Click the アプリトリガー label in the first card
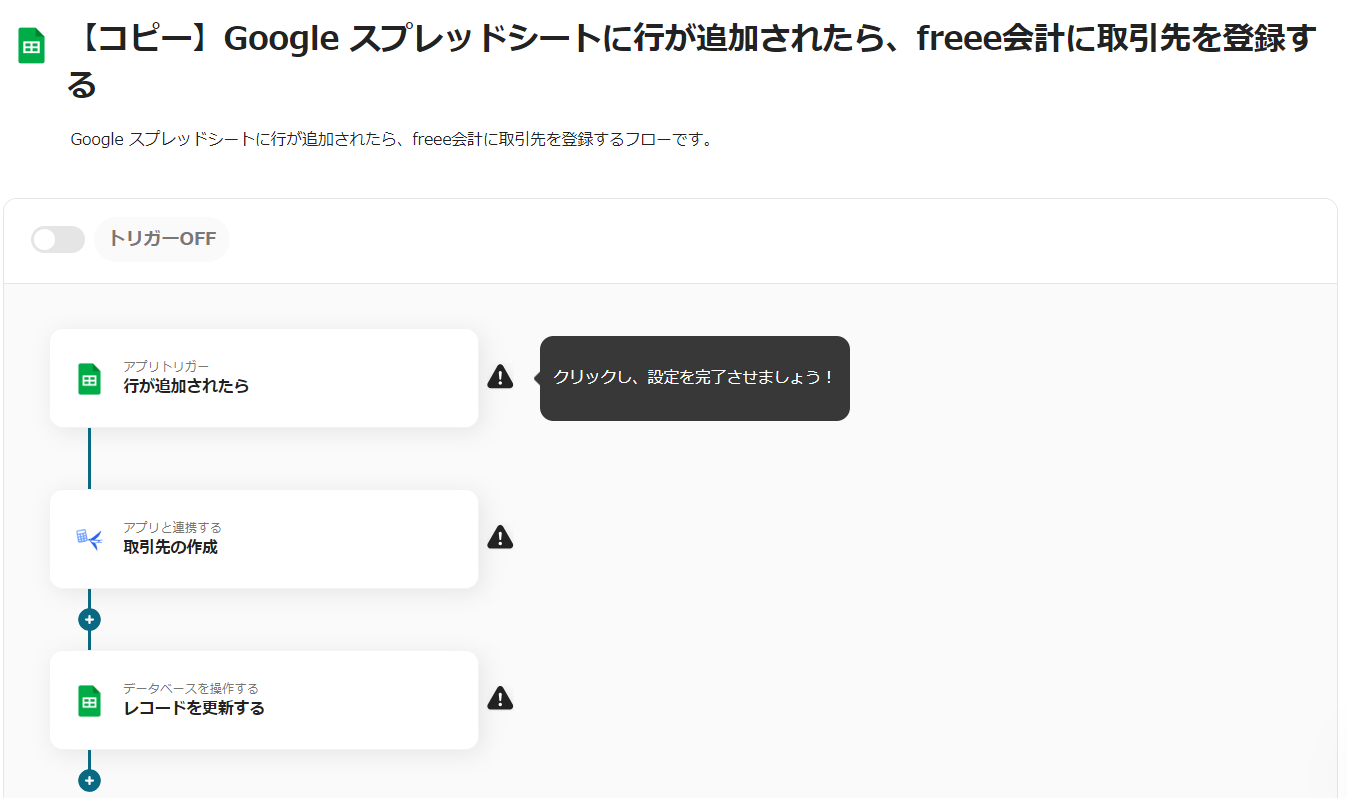This screenshot has height=798, width=1347. coord(166,366)
